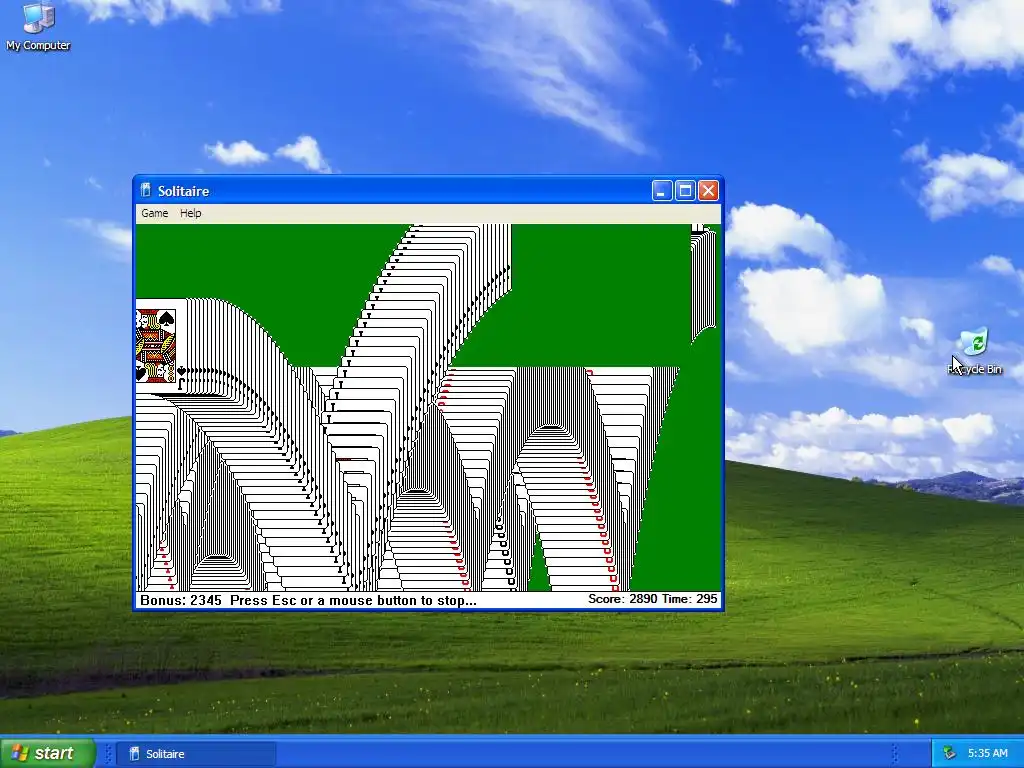The width and height of the screenshot is (1024, 768).
Task: Maximize the Solitaire window
Action: 685,191
